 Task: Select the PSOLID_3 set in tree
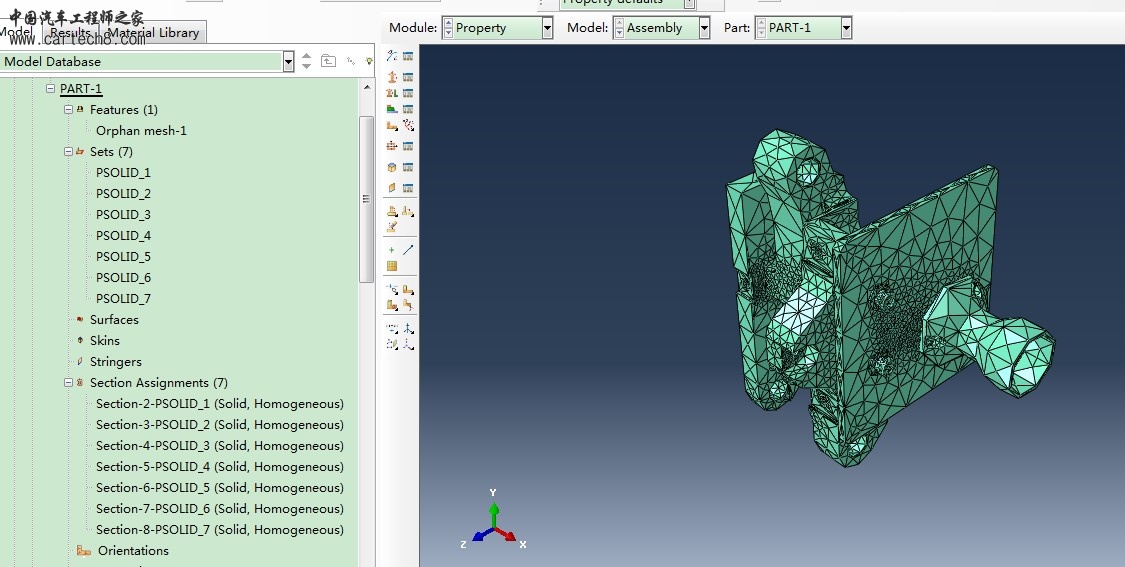click(123, 215)
